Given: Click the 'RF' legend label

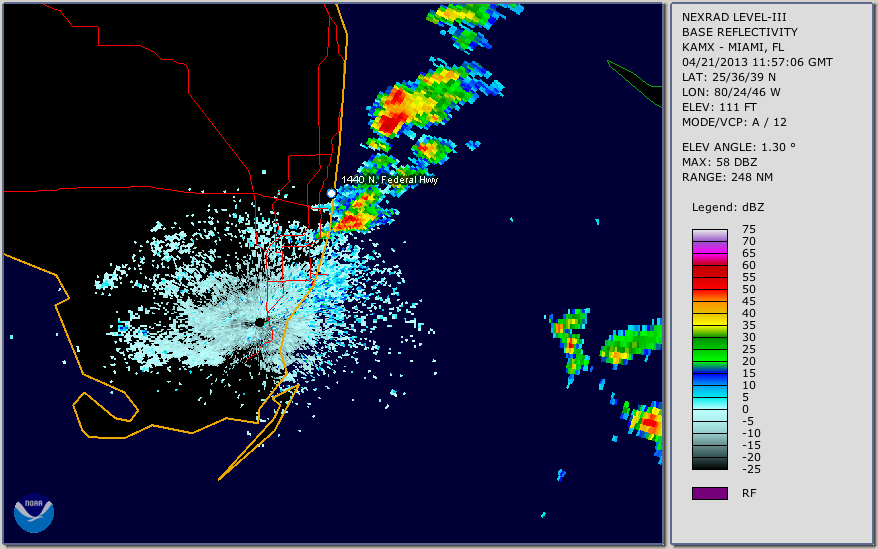Looking at the screenshot, I should point(749,493).
